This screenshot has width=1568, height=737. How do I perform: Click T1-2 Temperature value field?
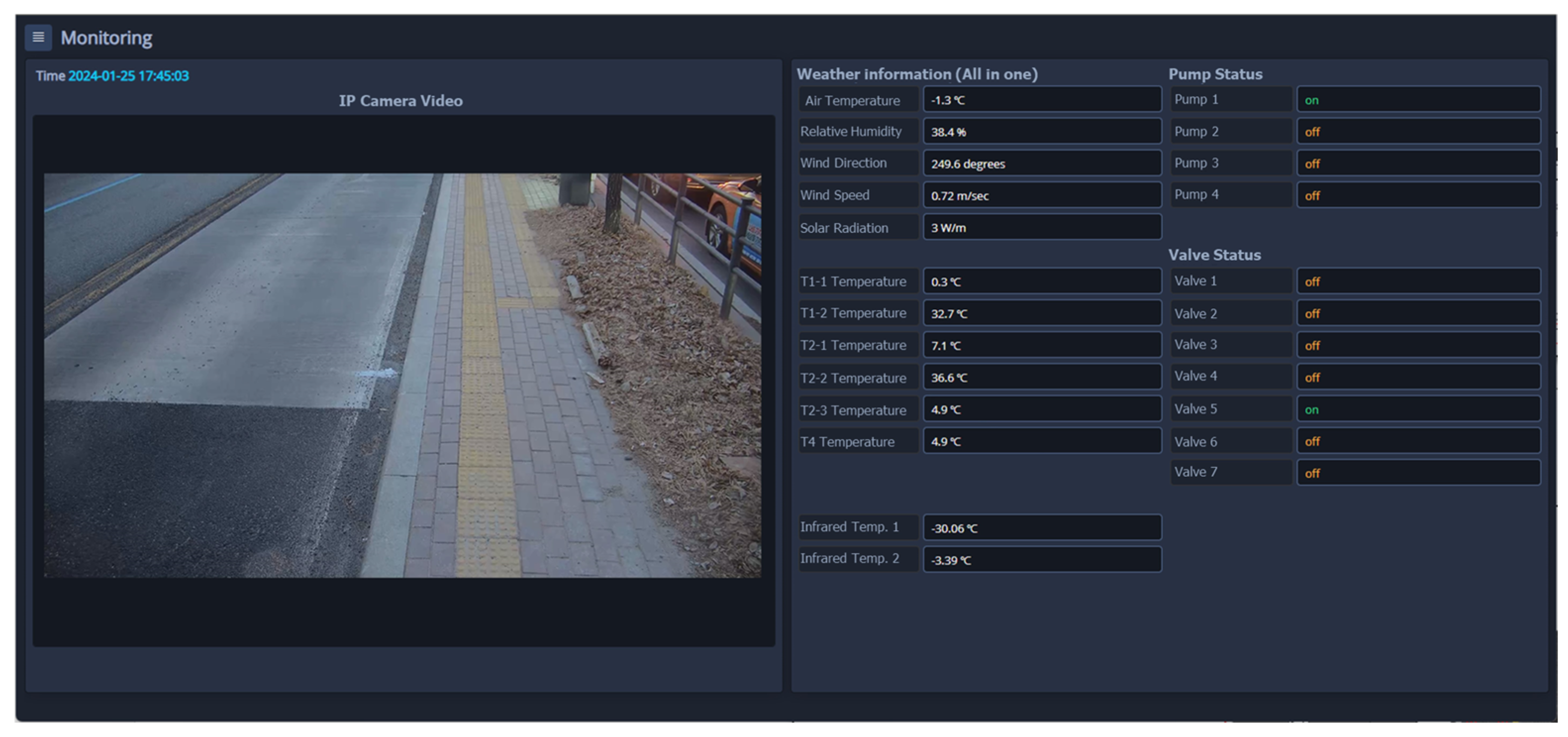coord(1042,314)
